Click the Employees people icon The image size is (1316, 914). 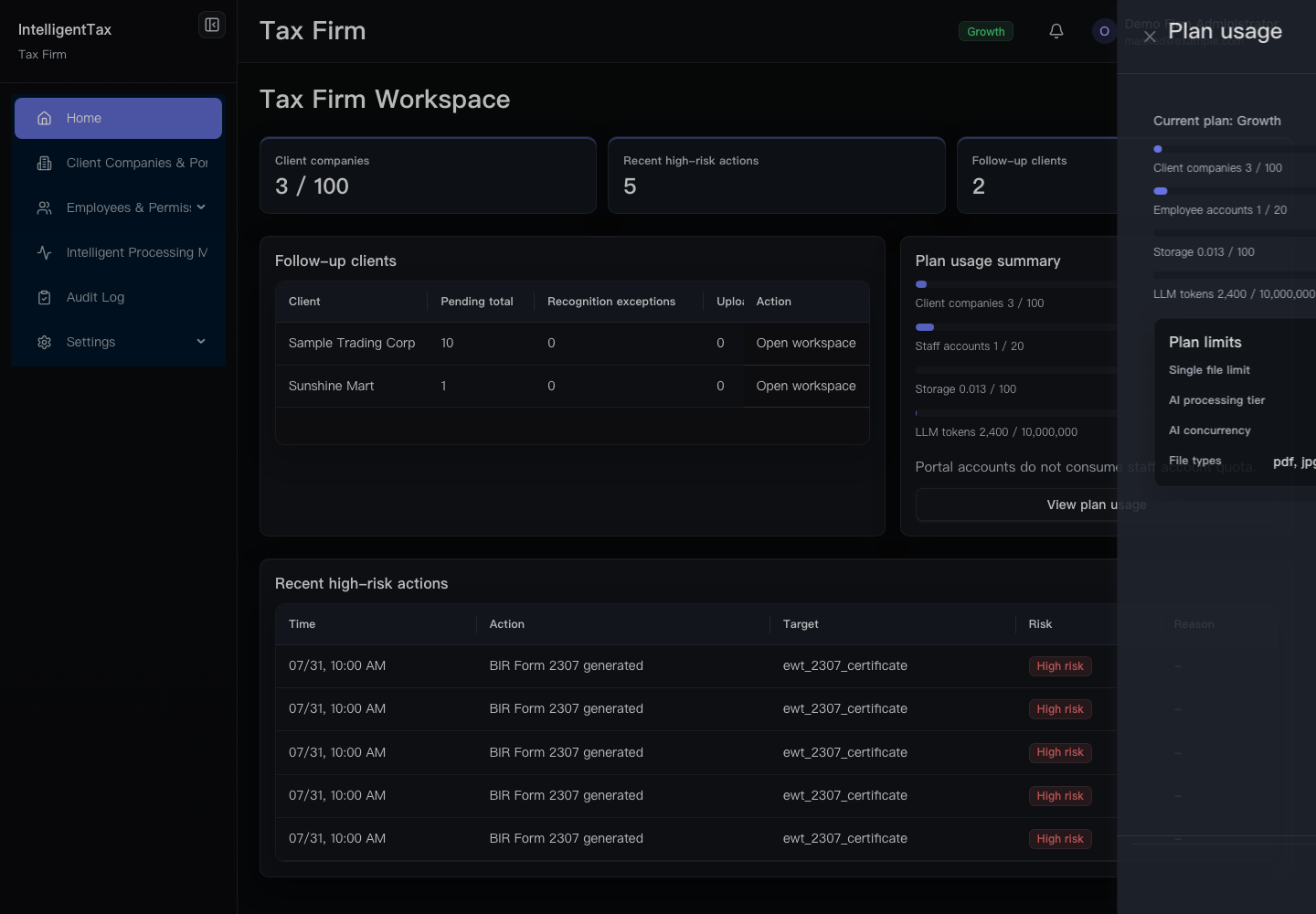coord(44,207)
